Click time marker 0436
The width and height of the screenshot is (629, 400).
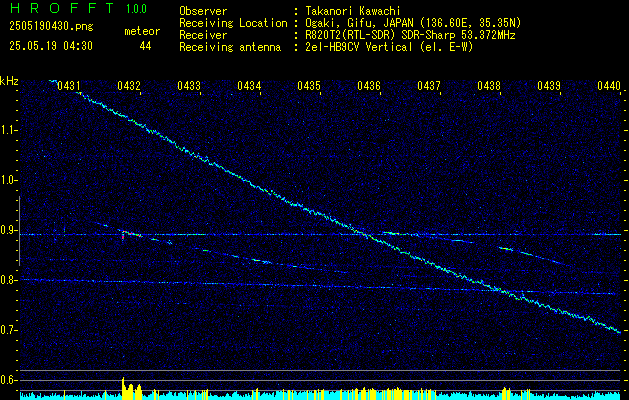(x=369, y=85)
